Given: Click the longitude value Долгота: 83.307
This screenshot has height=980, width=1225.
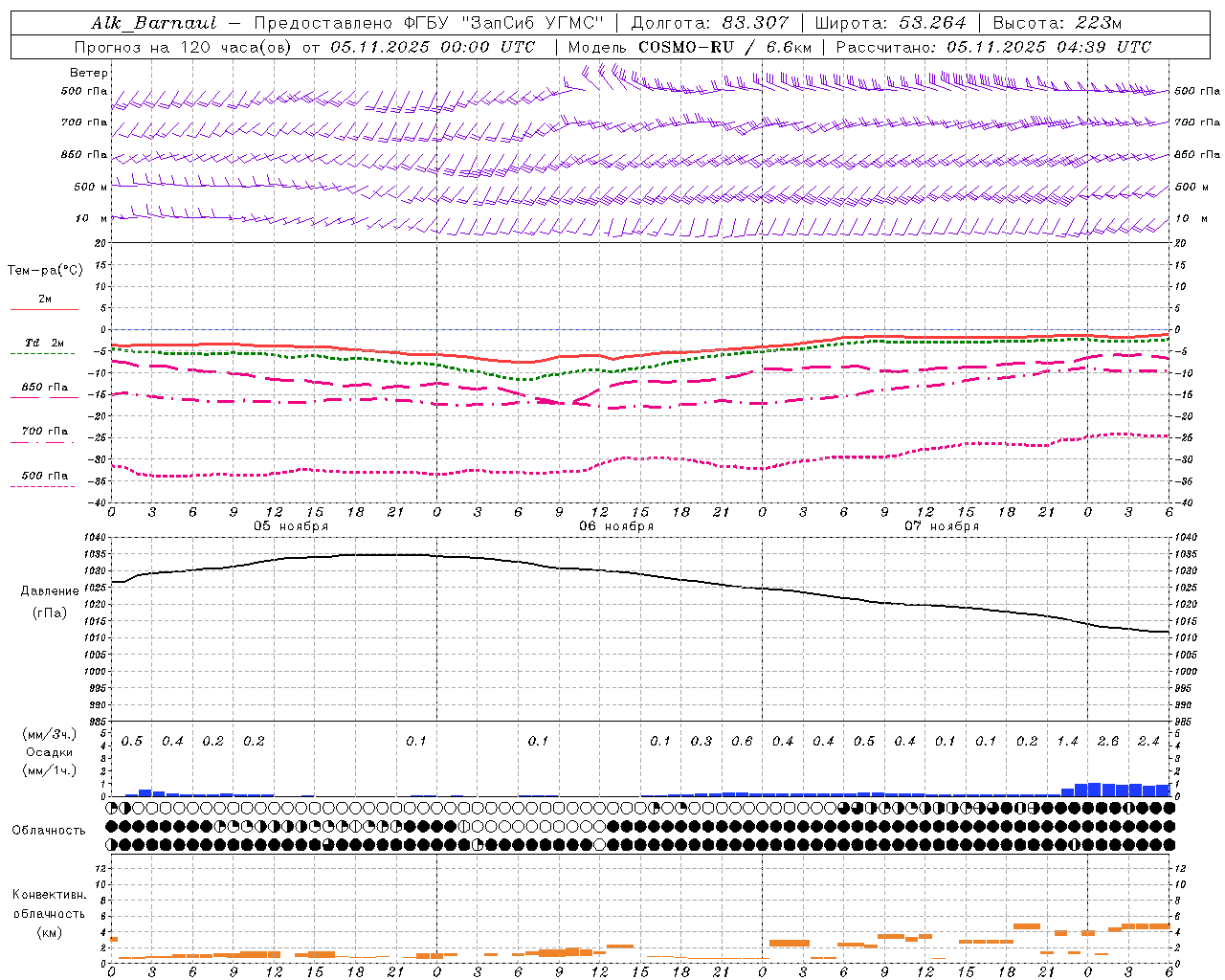Looking at the screenshot, I should pyautogui.click(x=710, y=23).
